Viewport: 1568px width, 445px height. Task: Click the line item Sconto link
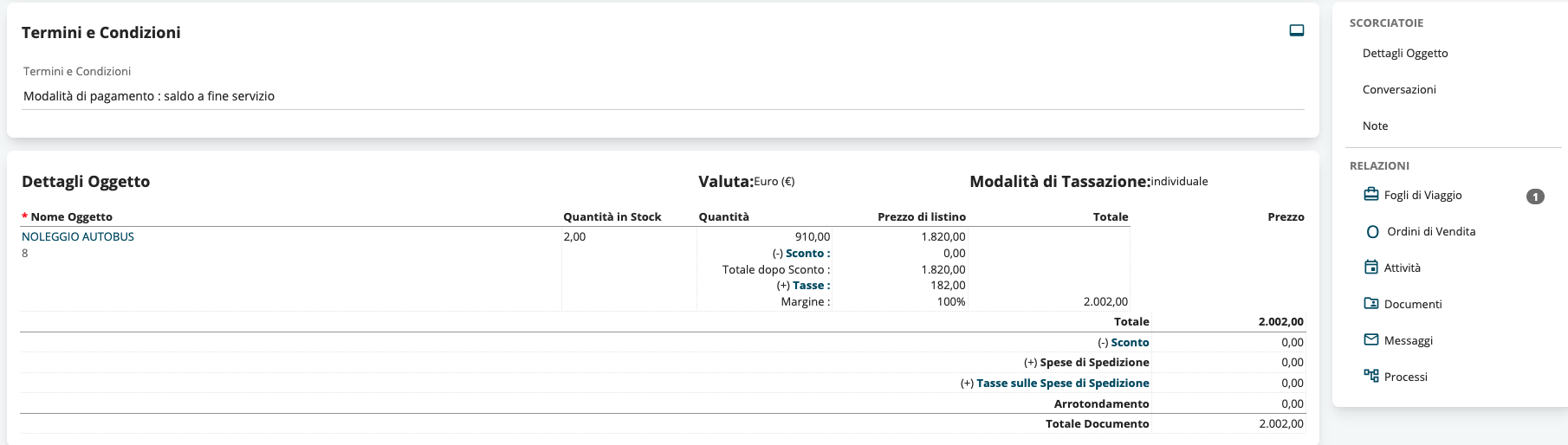[x=807, y=254]
